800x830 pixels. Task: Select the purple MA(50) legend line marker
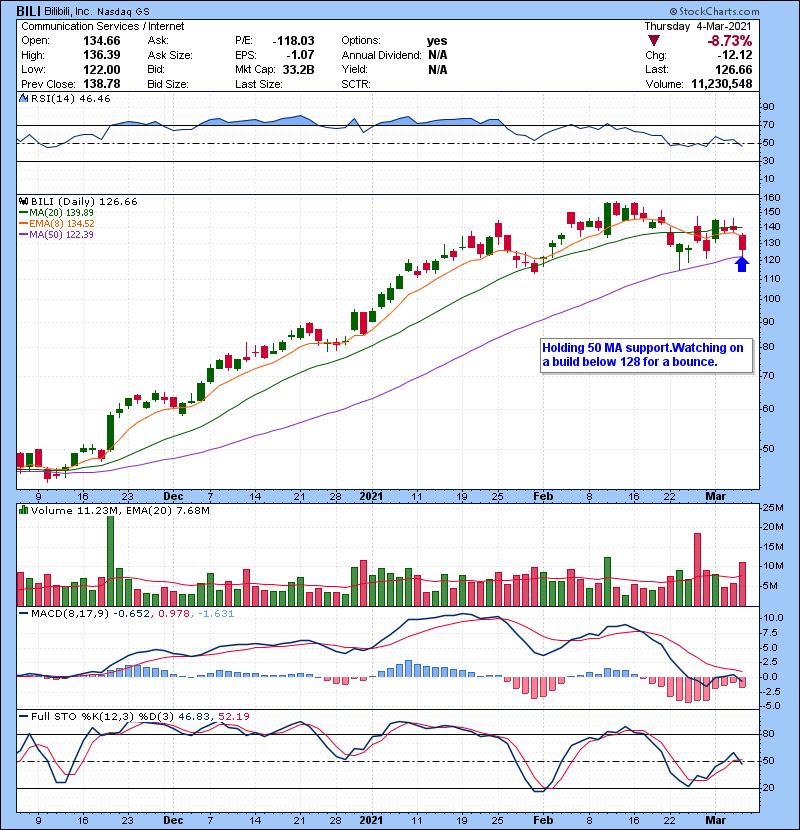click(23, 235)
